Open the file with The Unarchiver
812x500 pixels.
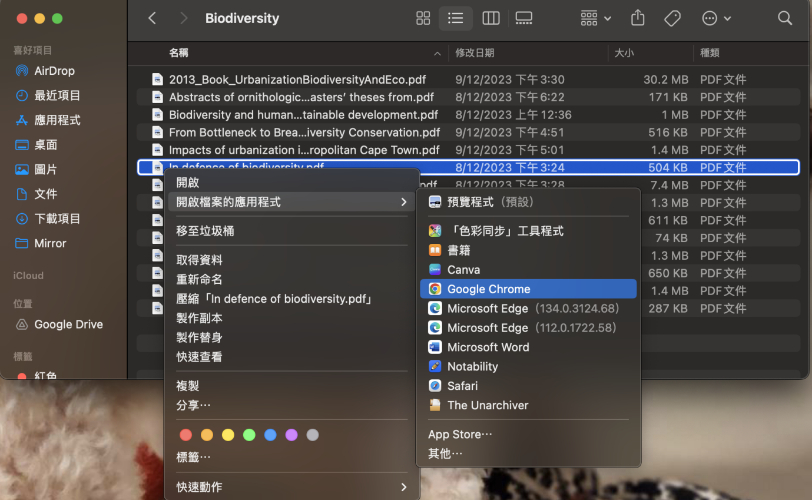[x=528, y=405]
